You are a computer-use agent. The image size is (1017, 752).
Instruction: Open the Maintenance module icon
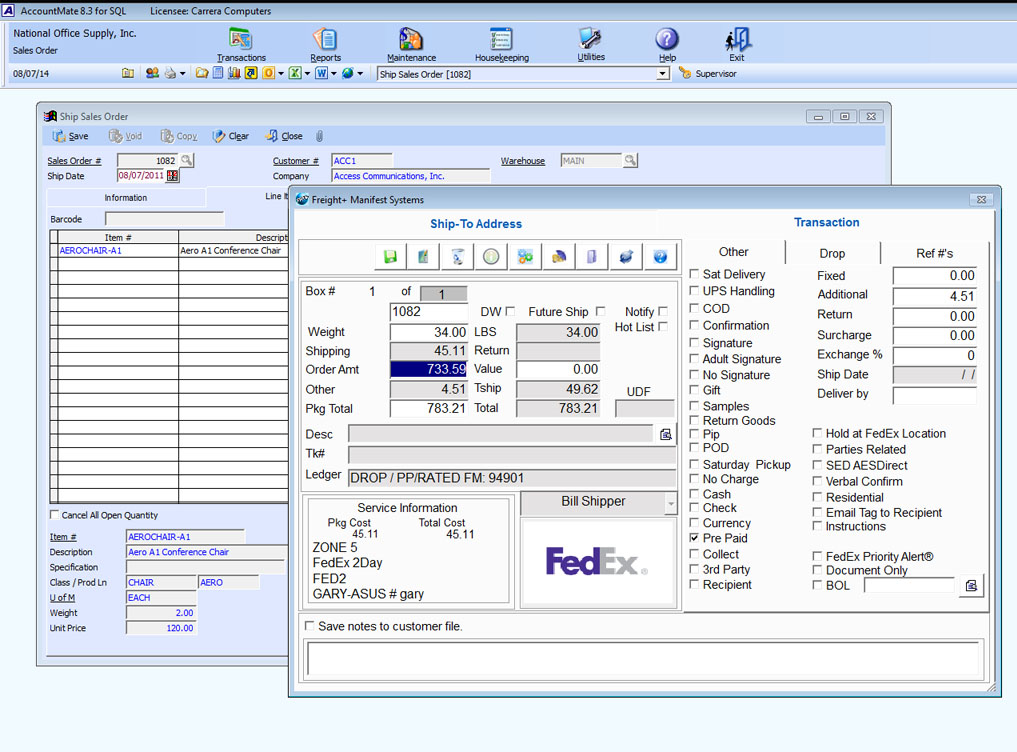coord(411,39)
